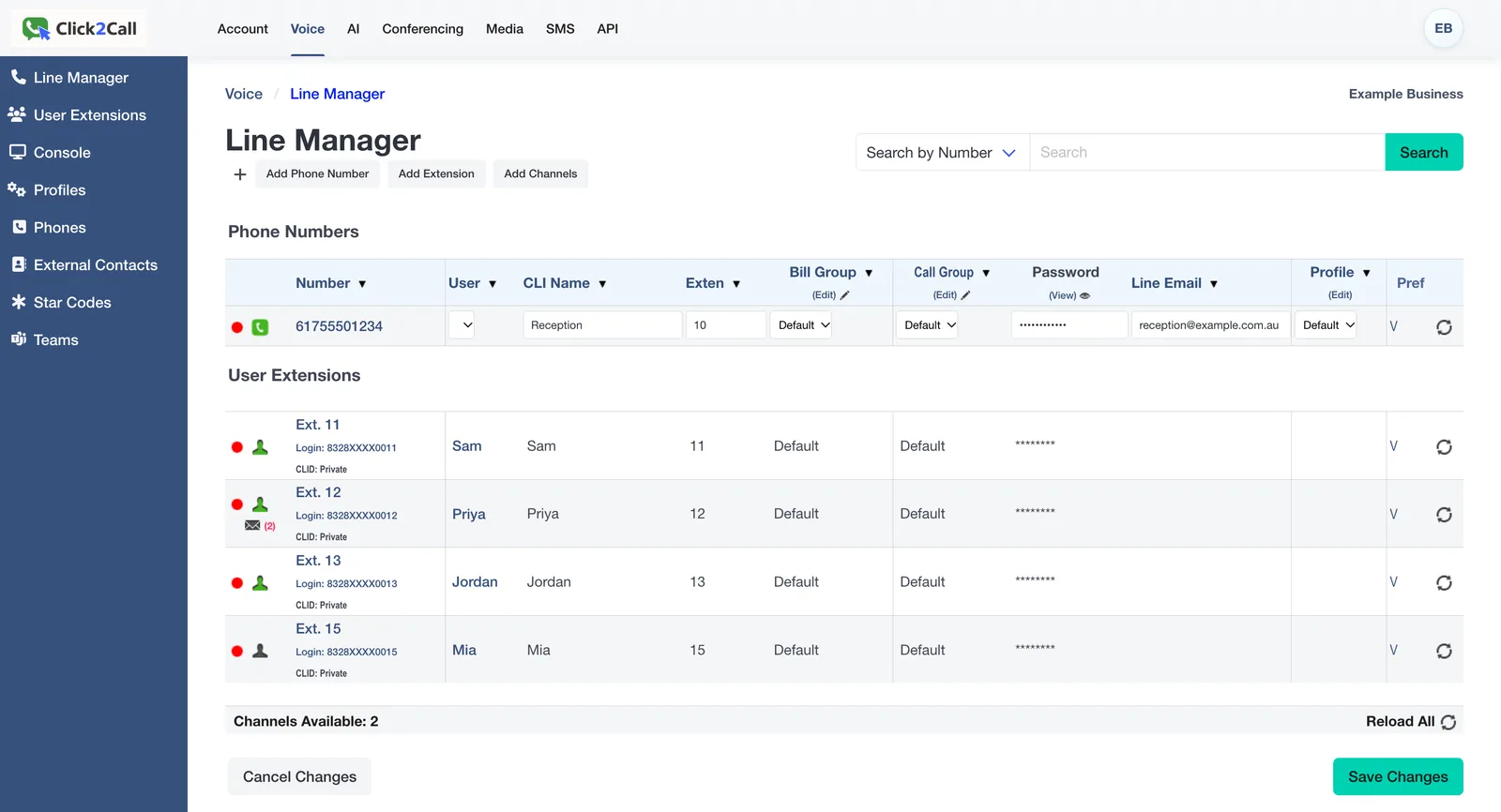Reload the Ext. 15 Mia row
The height and width of the screenshot is (812, 1501).
(1444, 651)
